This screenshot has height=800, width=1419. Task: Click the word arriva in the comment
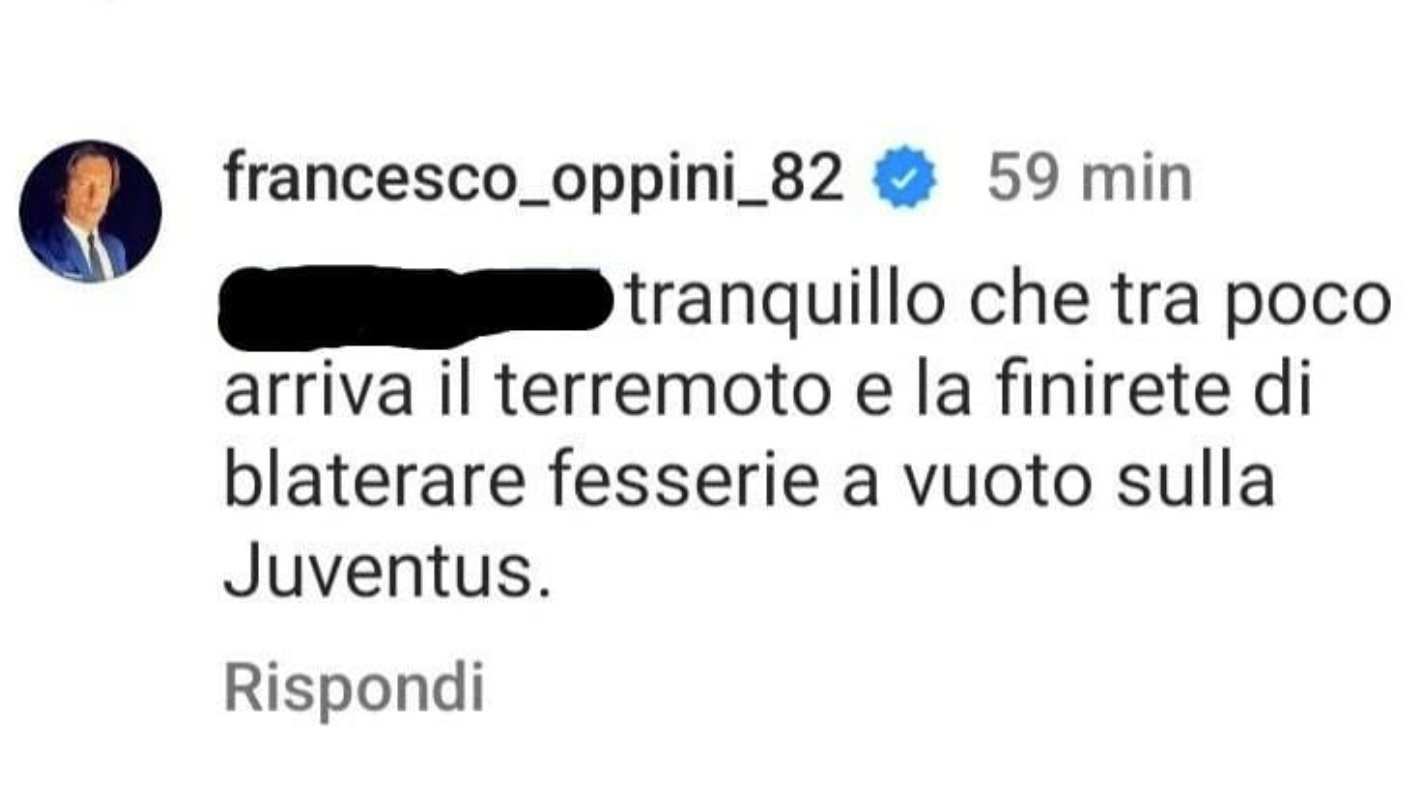(318, 393)
